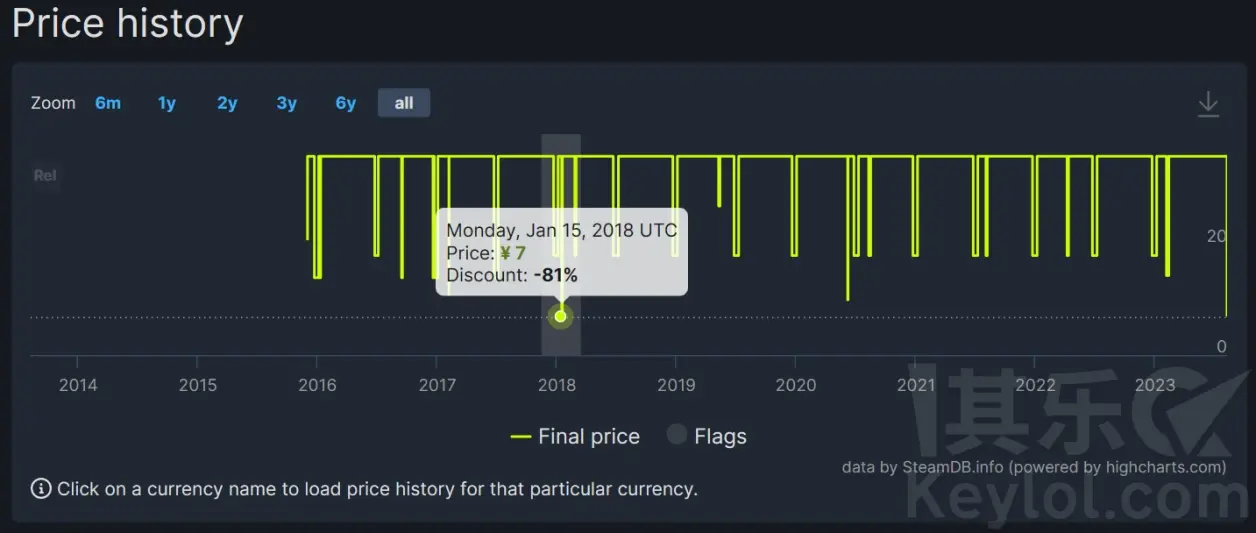
Task: Click the 2020 label on time axis
Action: point(796,385)
